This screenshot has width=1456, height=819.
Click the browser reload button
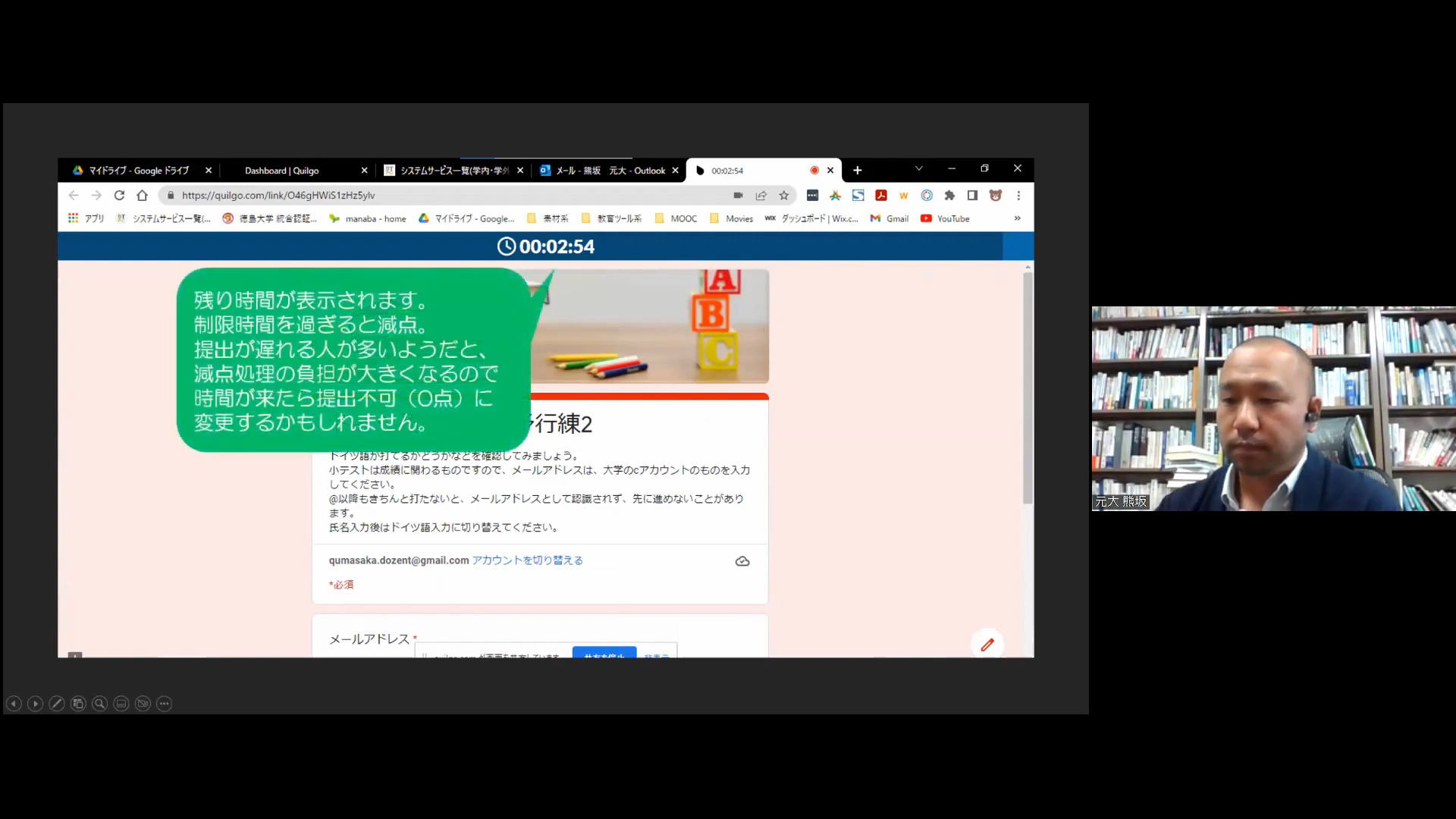(x=119, y=195)
